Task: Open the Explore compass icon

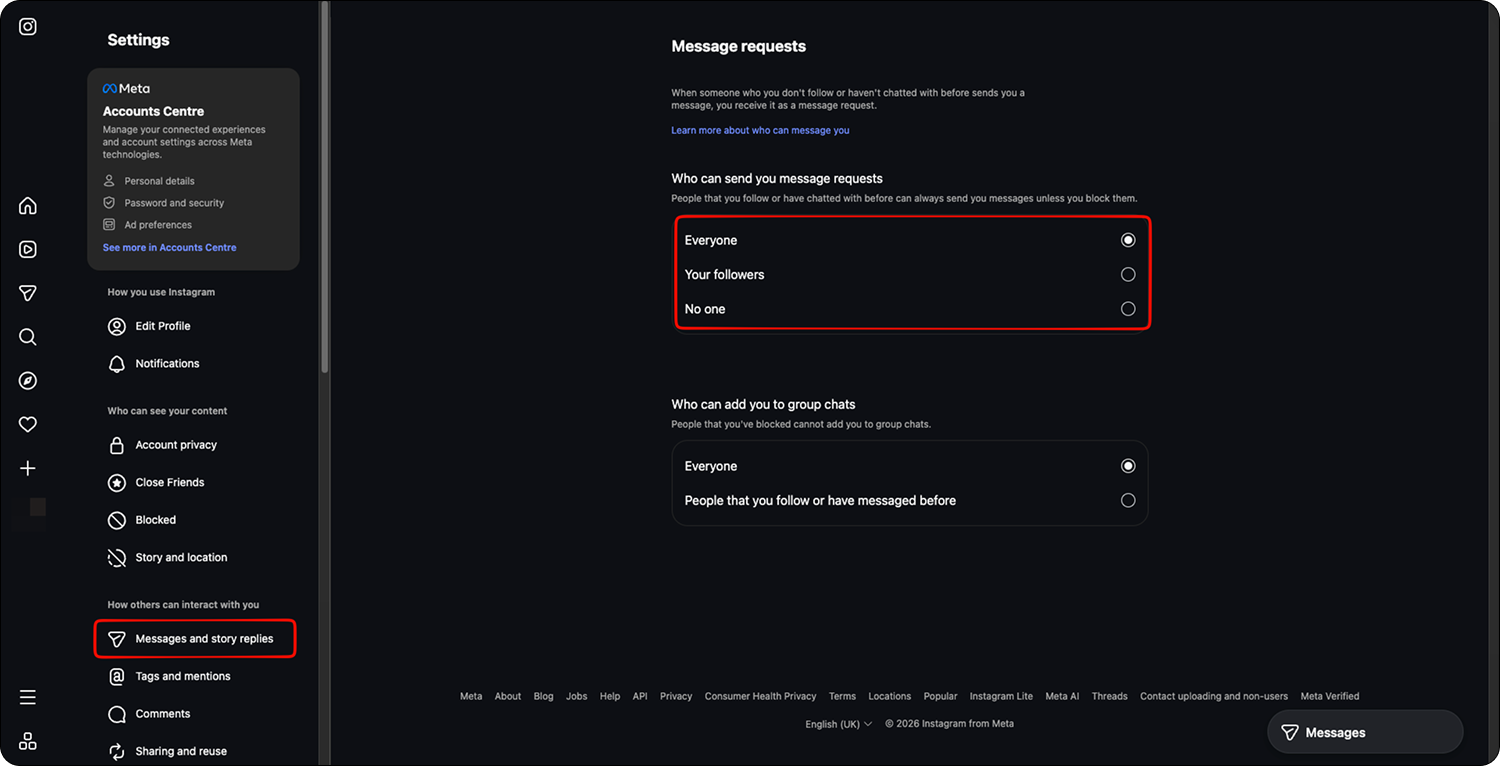Action: [x=28, y=381]
